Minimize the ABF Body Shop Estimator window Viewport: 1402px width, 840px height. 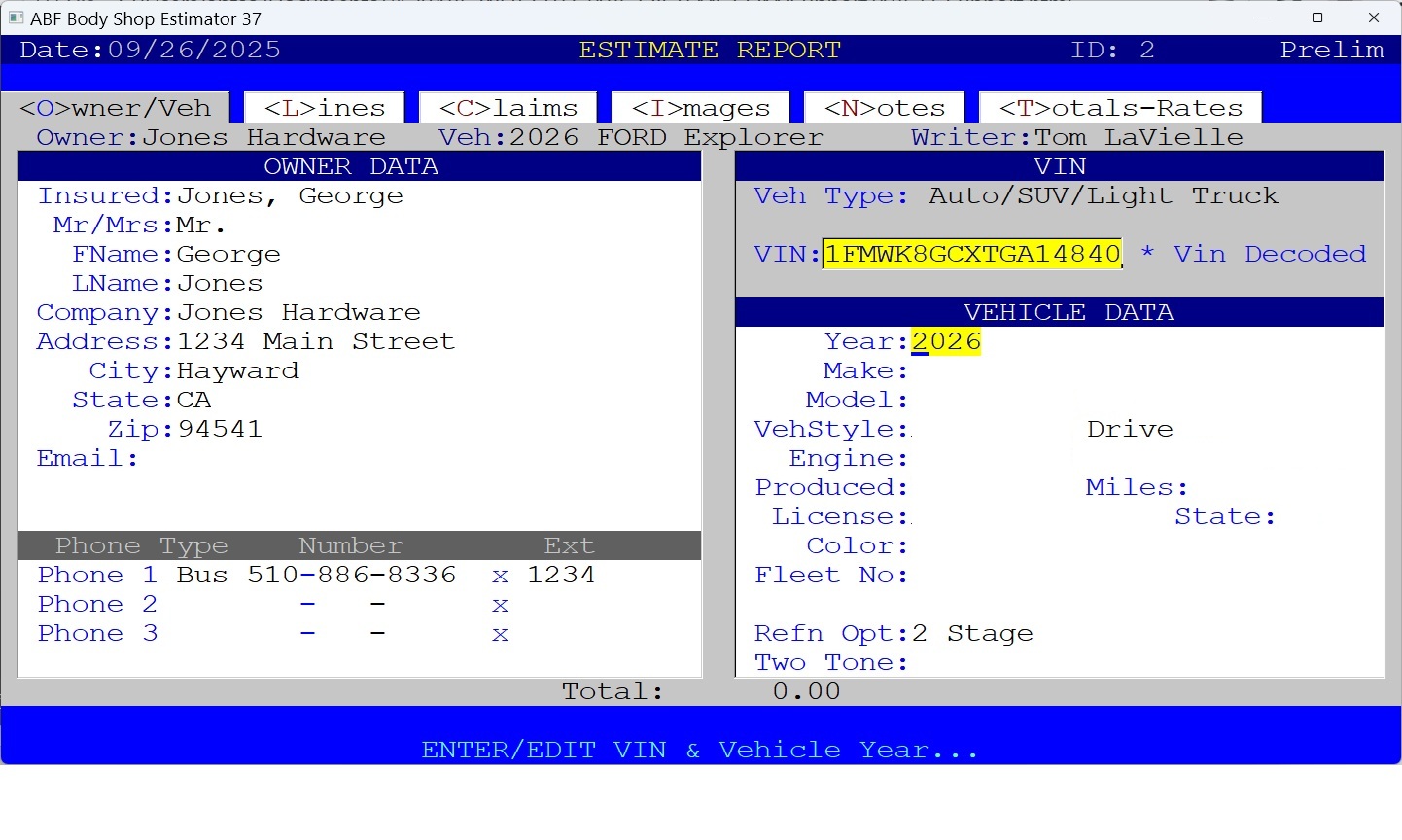(1263, 18)
